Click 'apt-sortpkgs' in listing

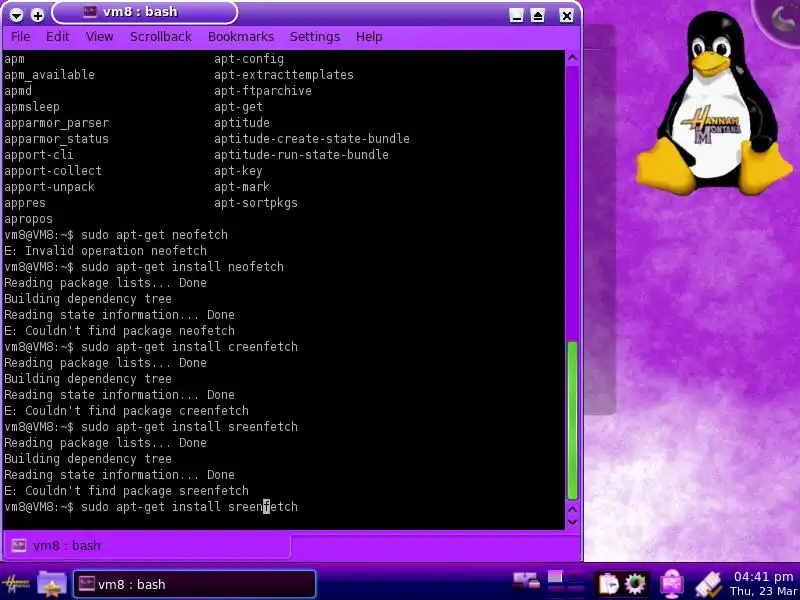(x=256, y=203)
